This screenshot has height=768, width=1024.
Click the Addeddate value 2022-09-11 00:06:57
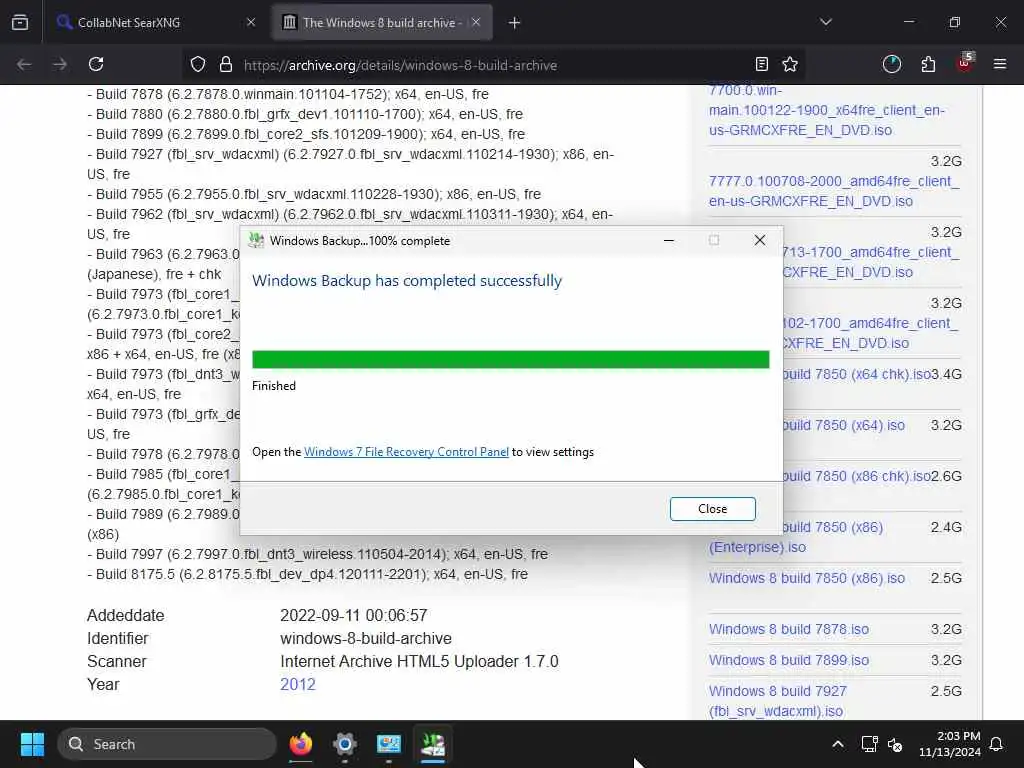[353, 615]
